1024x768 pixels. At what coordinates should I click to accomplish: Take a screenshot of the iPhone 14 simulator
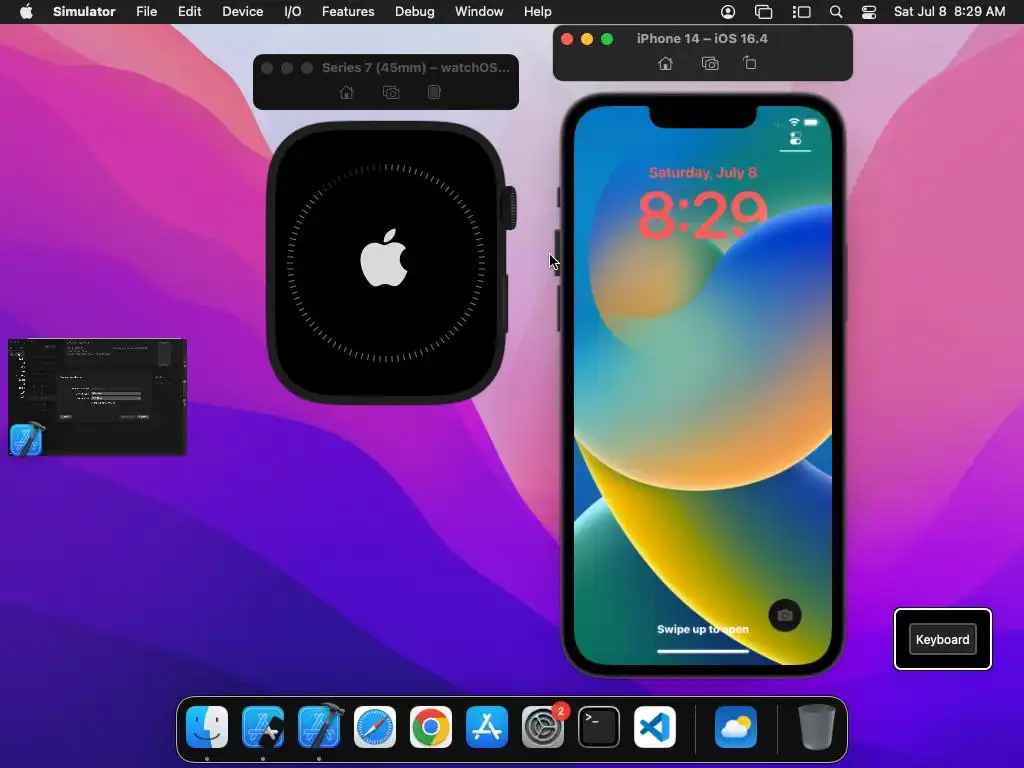[710, 63]
